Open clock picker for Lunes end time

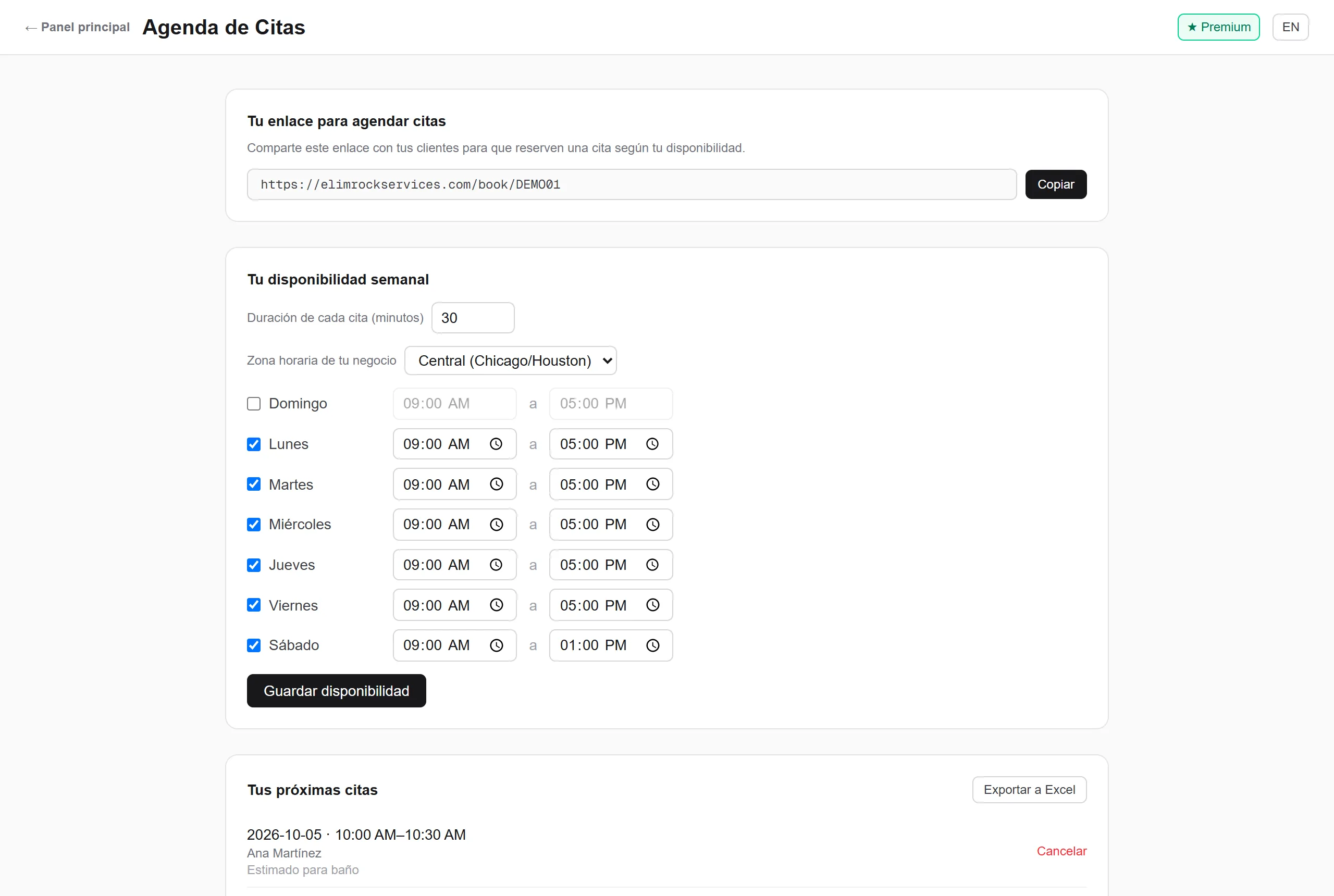click(x=652, y=444)
